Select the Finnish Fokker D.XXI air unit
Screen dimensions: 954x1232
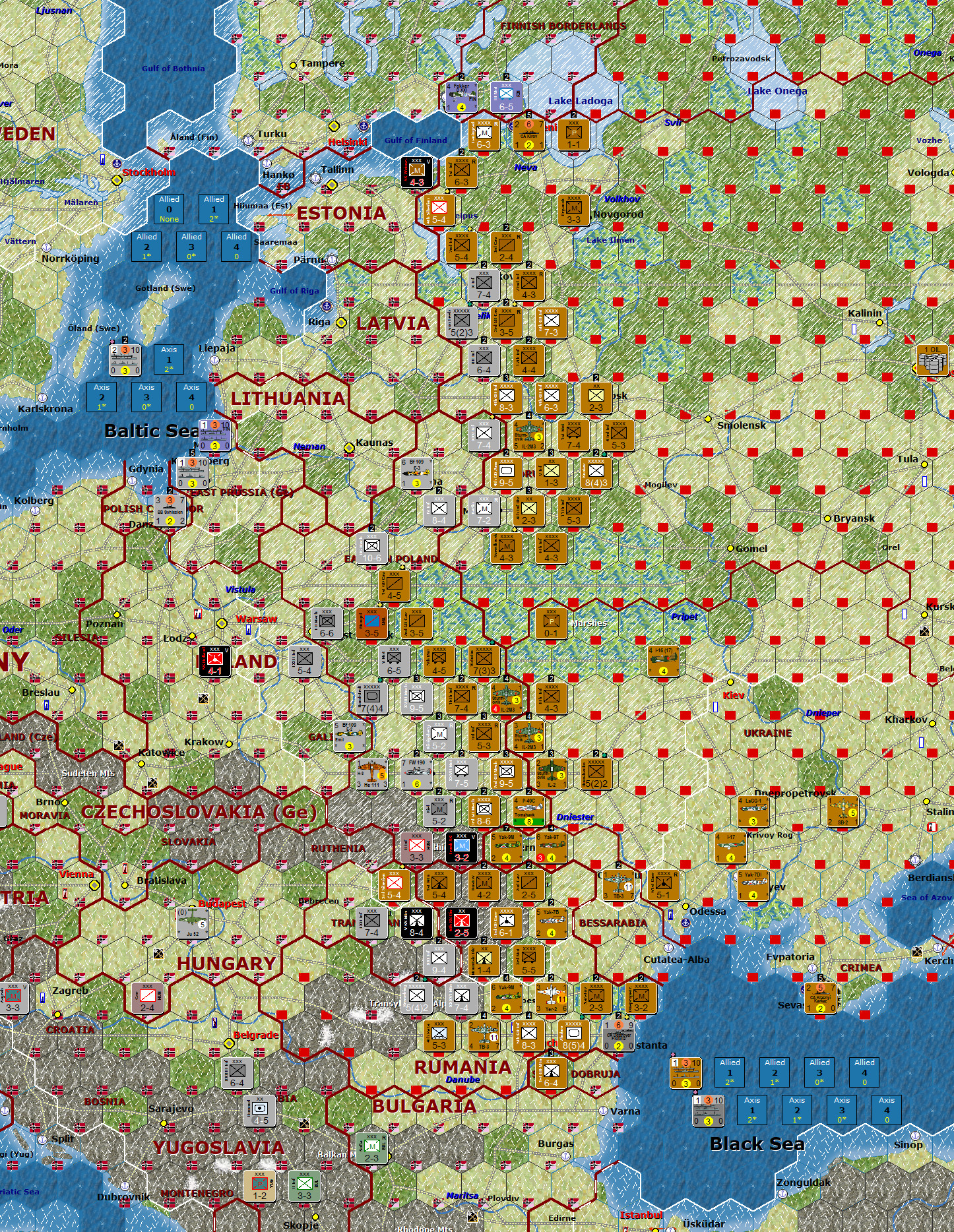coord(461,97)
